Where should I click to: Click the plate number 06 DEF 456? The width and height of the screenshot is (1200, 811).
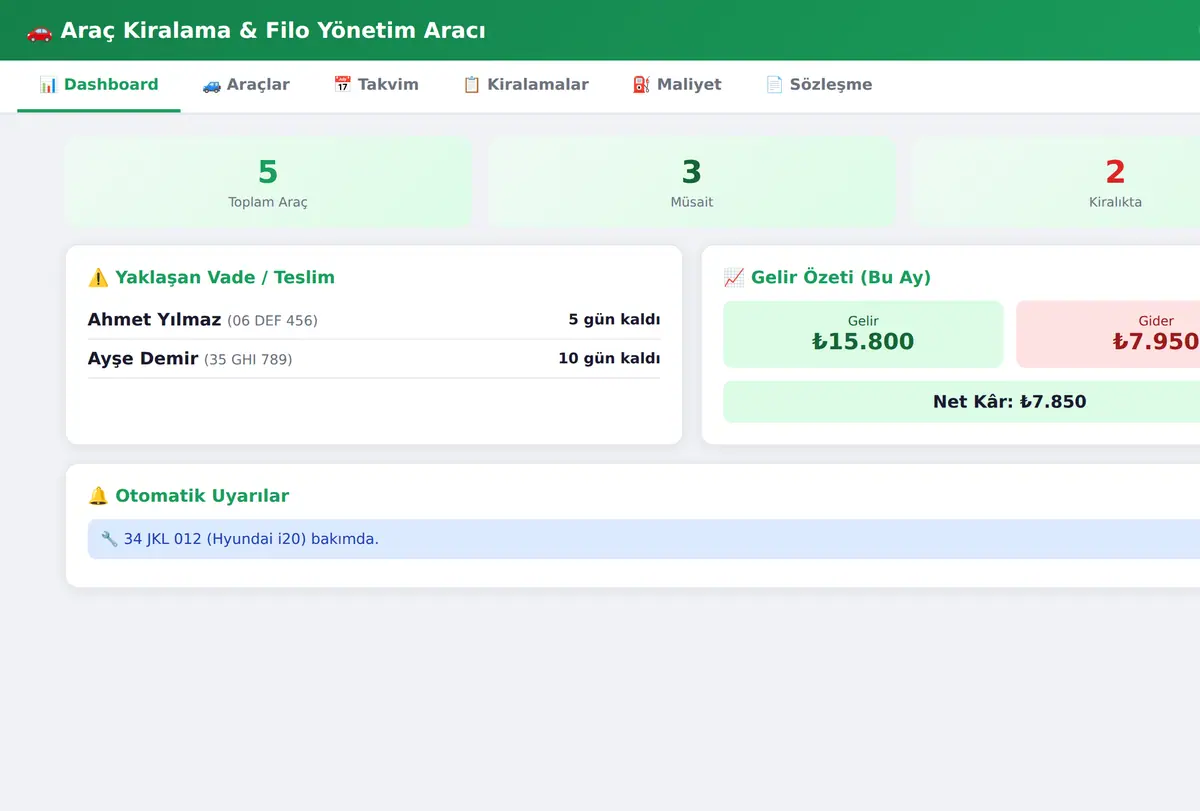(x=272, y=321)
